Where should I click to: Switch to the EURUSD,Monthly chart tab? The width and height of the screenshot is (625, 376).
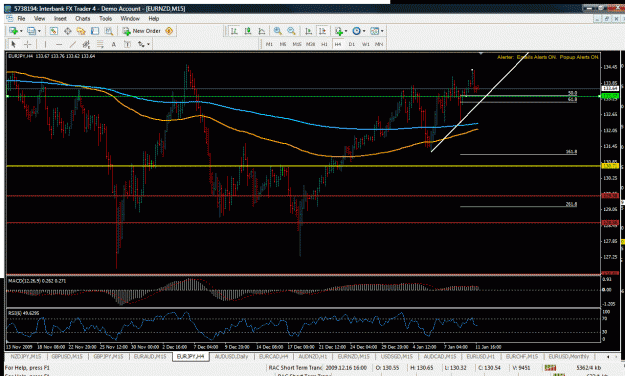(x=568, y=356)
